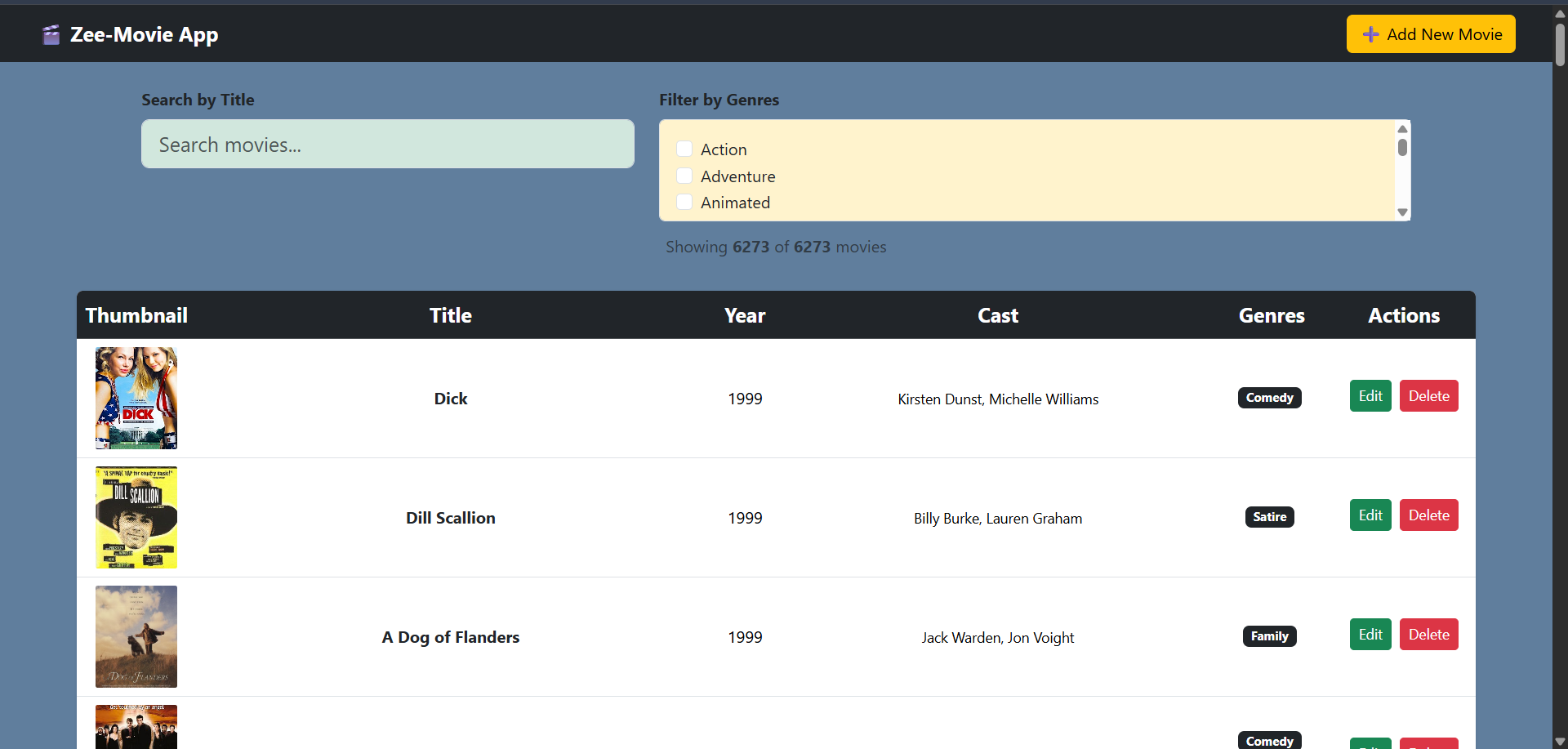Toggle the Adventure genre filter
Image resolution: width=1568 pixels, height=749 pixels.
pos(684,176)
